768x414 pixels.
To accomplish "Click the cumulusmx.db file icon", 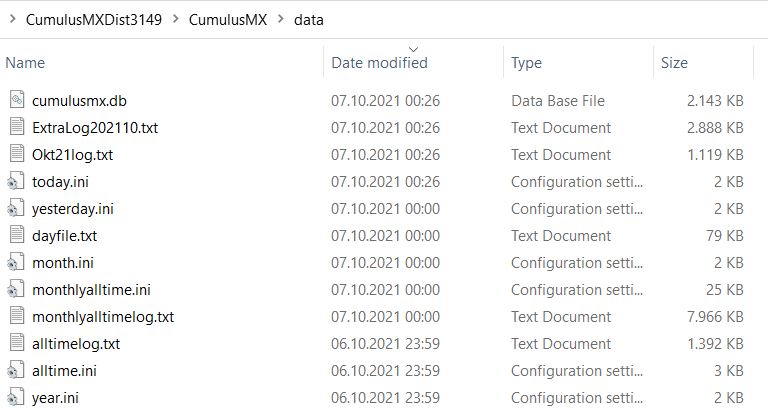I will coord(16,101).
